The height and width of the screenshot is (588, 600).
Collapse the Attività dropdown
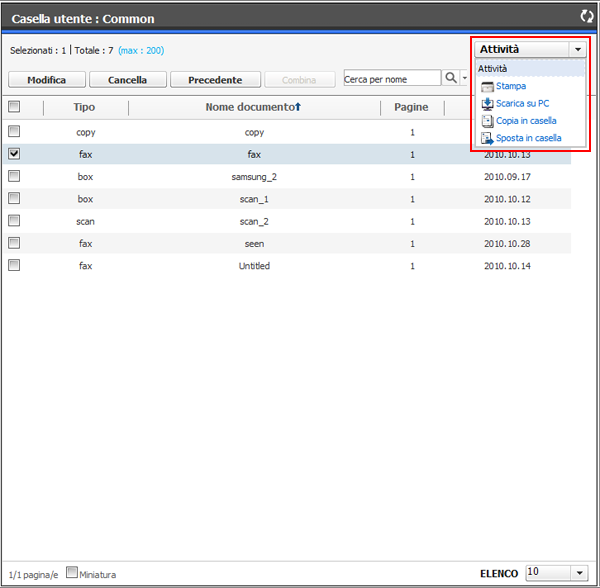click(x=577, y=49)
